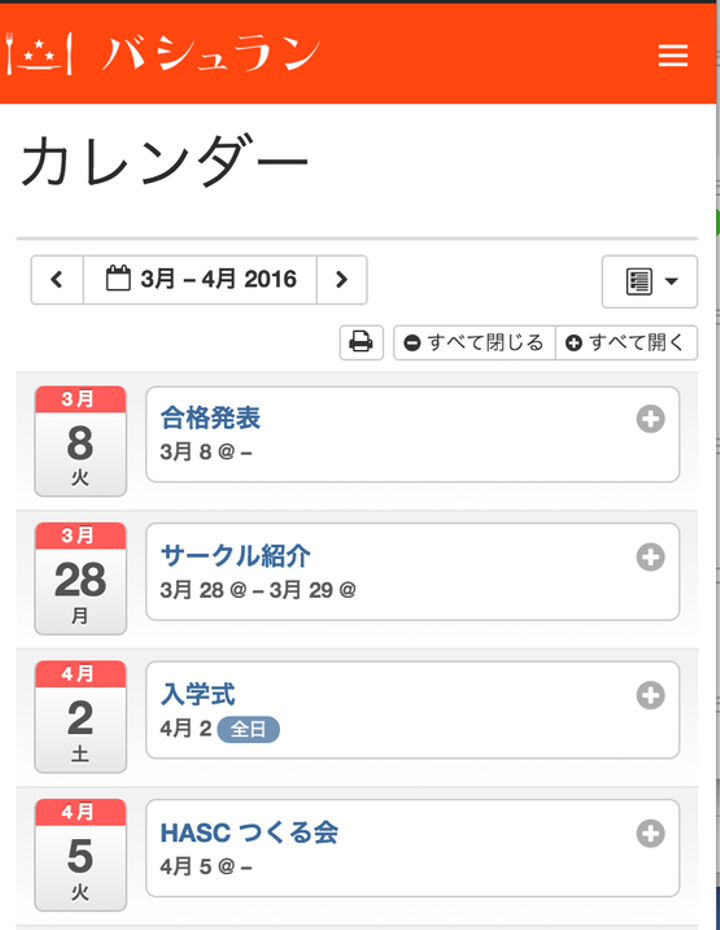This screenshot has height=930, width=720.
Task: Expand the サークル紹介 event details
Action: (x=650, y=557)
